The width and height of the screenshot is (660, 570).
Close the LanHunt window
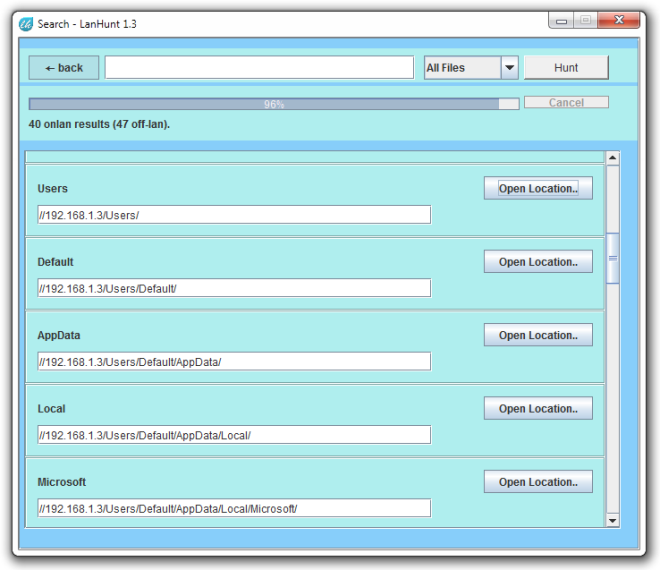click(618, 20)
